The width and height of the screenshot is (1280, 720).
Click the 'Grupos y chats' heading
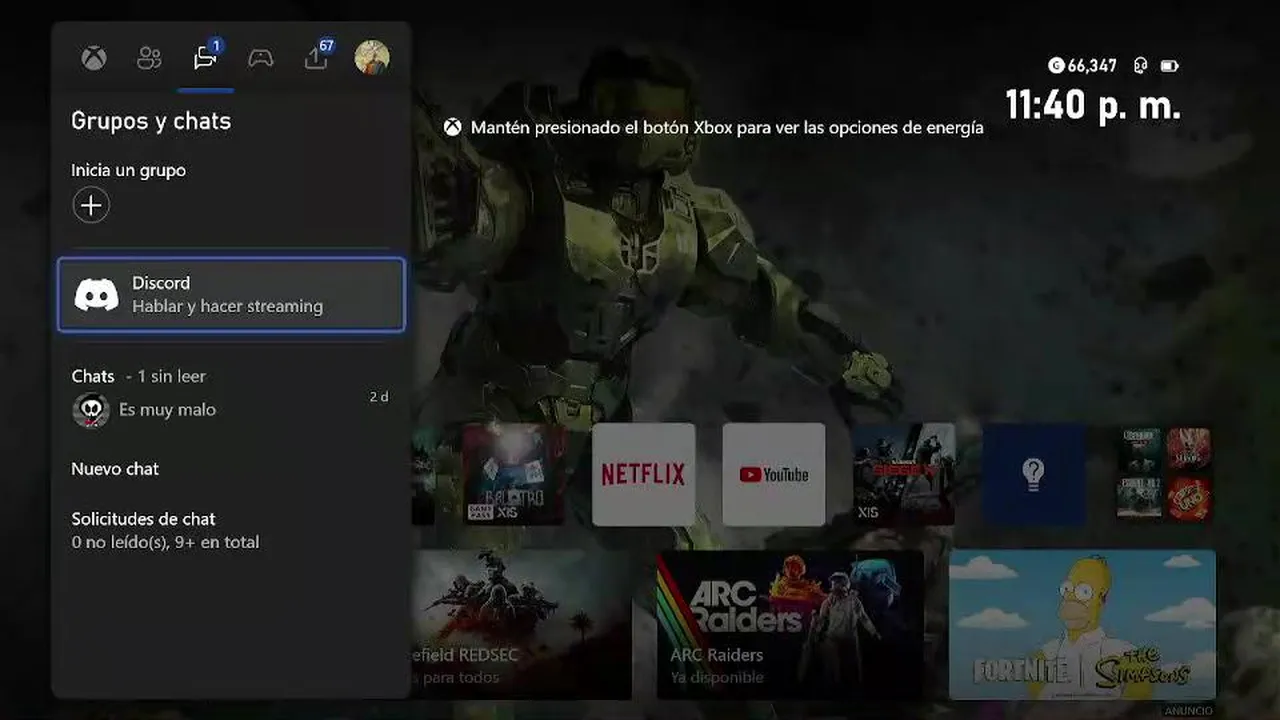(x=151, y=121)
